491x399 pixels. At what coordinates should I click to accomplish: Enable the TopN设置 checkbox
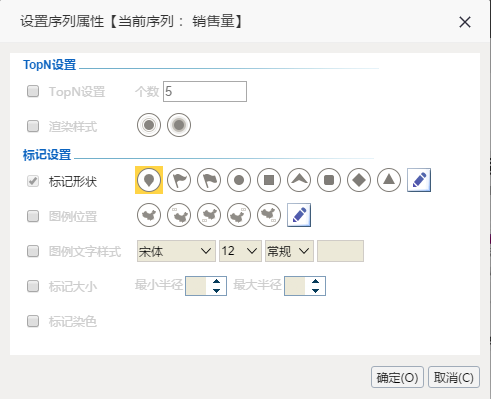[x=33, y=91]
